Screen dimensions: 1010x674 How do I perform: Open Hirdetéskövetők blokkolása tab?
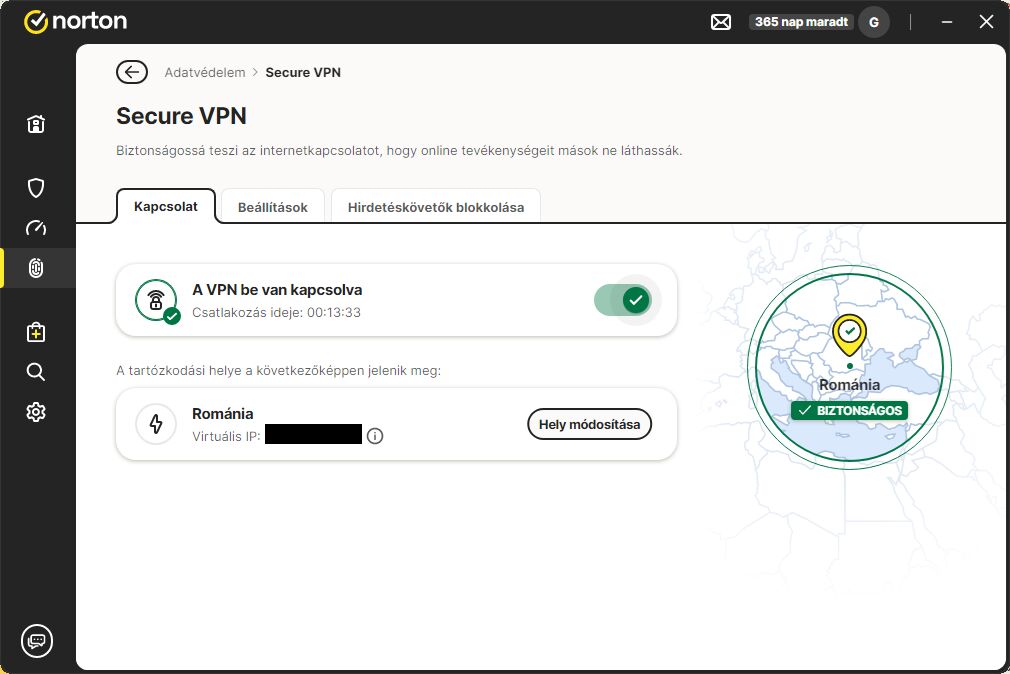(435, 207)
